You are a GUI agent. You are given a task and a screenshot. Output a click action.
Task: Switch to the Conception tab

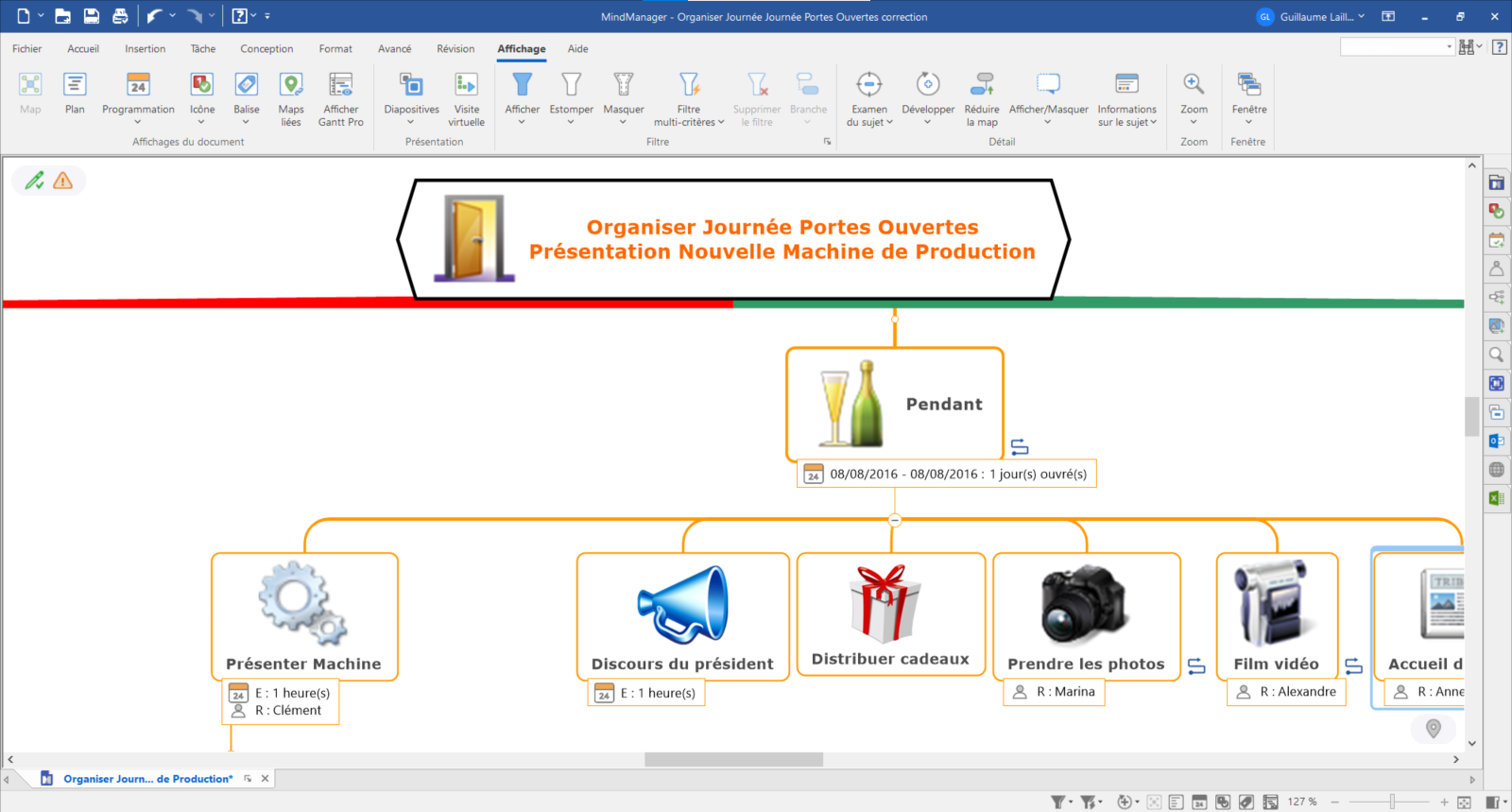click(266, 49)
